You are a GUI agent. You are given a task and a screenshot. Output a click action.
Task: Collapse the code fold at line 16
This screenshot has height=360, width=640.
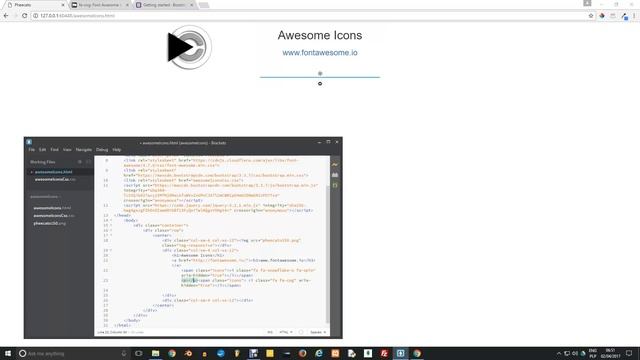[x=111, y=231]
